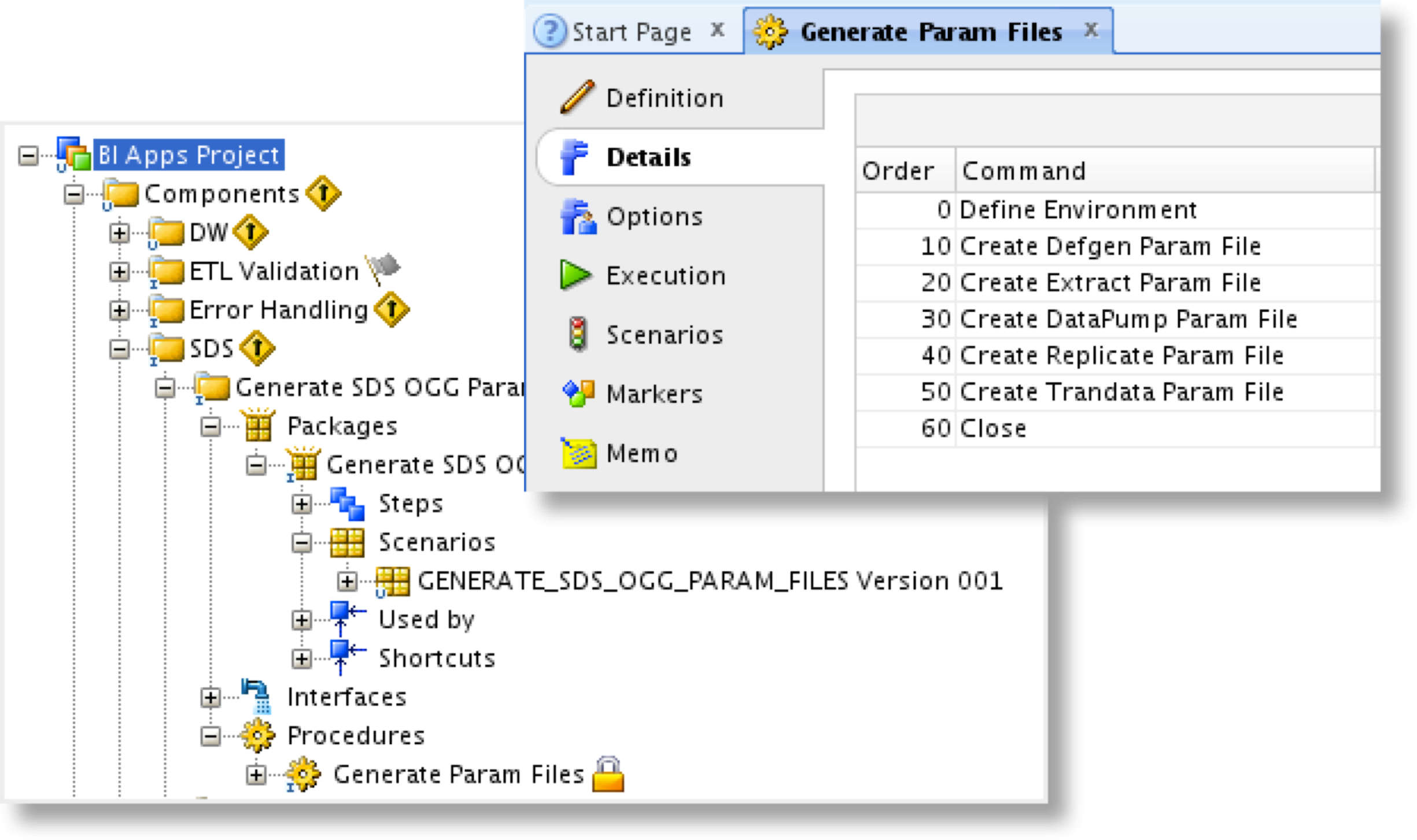Screen dimensions: 1417x840
Task: Select the Create Replicate Param File row
Action: [1115, 356]
